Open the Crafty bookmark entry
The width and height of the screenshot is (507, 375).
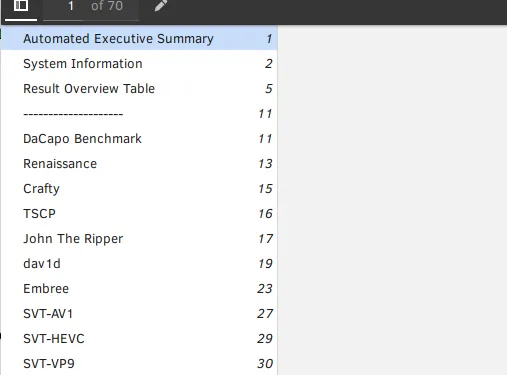(139, 189)
